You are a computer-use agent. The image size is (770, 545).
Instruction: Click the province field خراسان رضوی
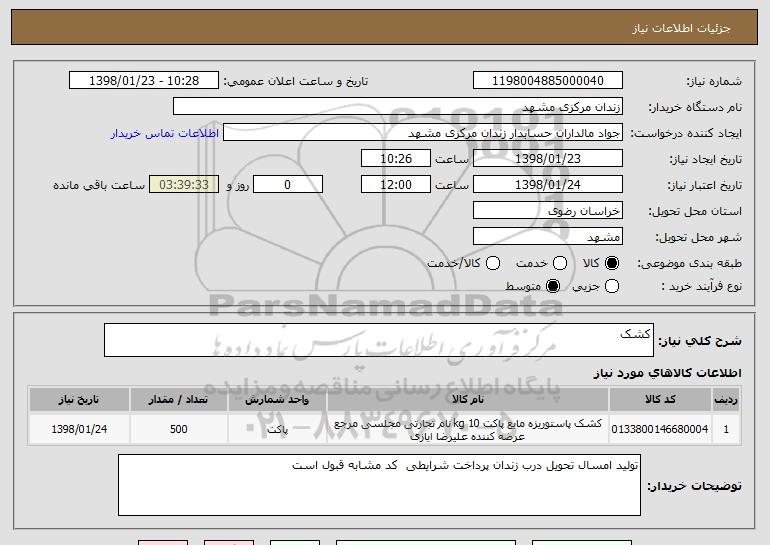[x=548, y=211]
